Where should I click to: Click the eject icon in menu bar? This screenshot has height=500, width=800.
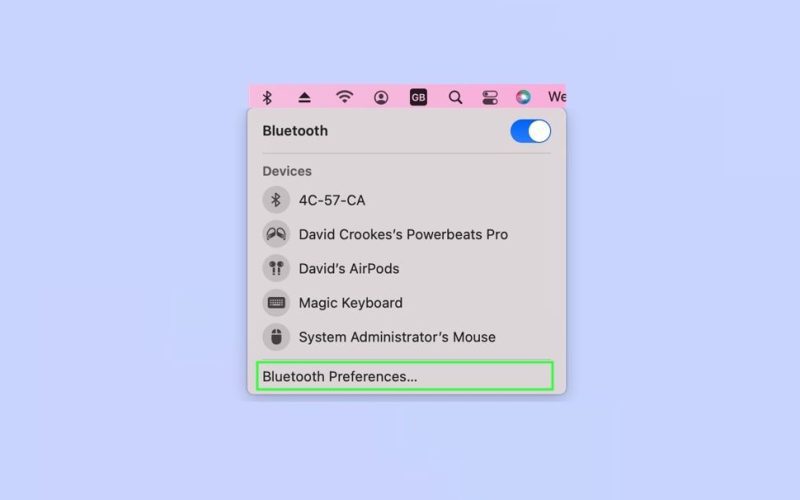305,97
